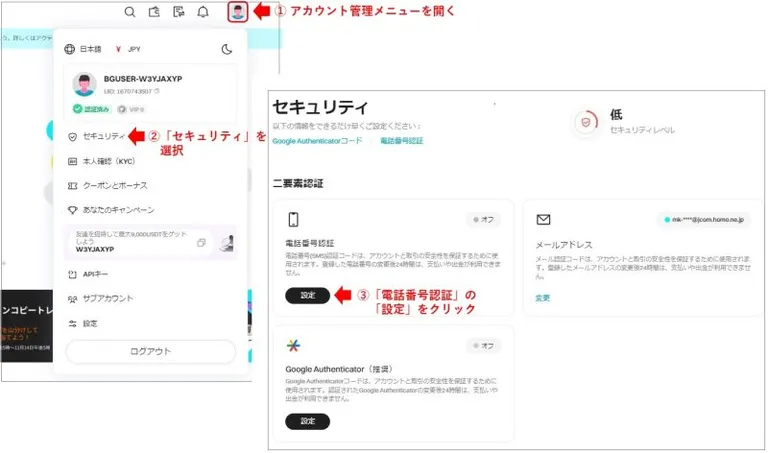The width and height of the screenshot is (768, 453).
Task: Open あなたのキャンペーン menu item
Action: click(119, 210)
